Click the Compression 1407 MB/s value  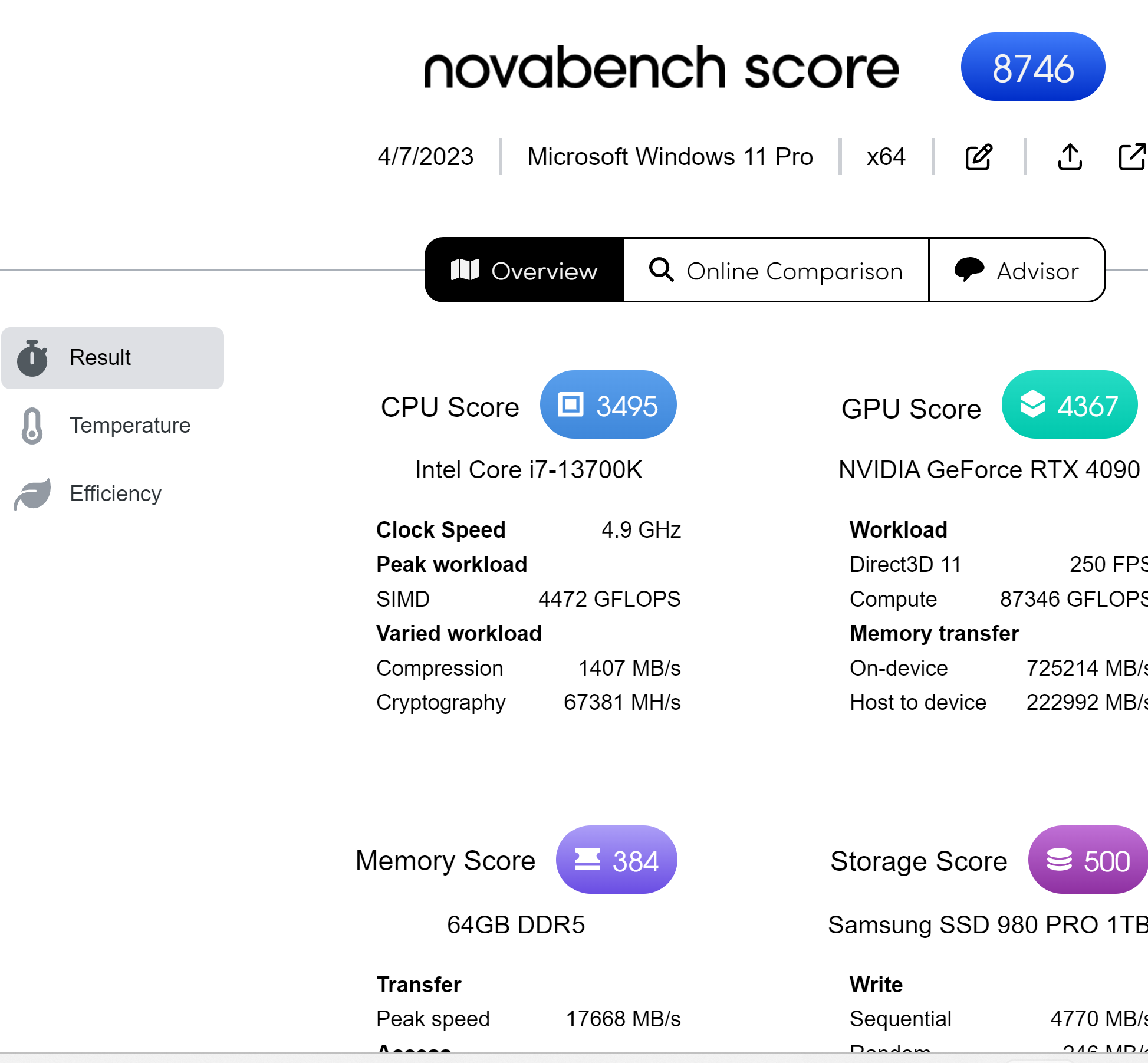coord(629,668)
